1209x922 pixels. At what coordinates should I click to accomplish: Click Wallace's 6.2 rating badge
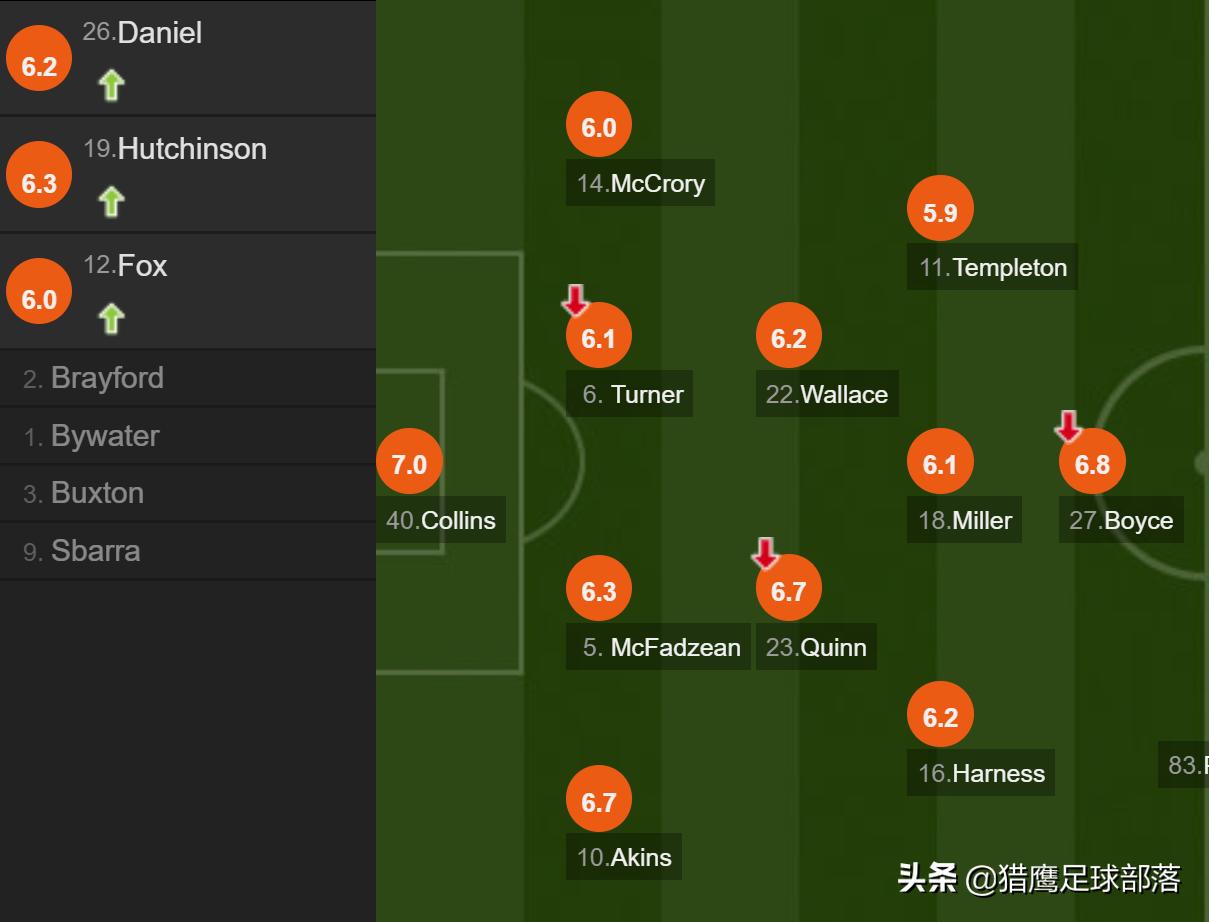[788, 335]
